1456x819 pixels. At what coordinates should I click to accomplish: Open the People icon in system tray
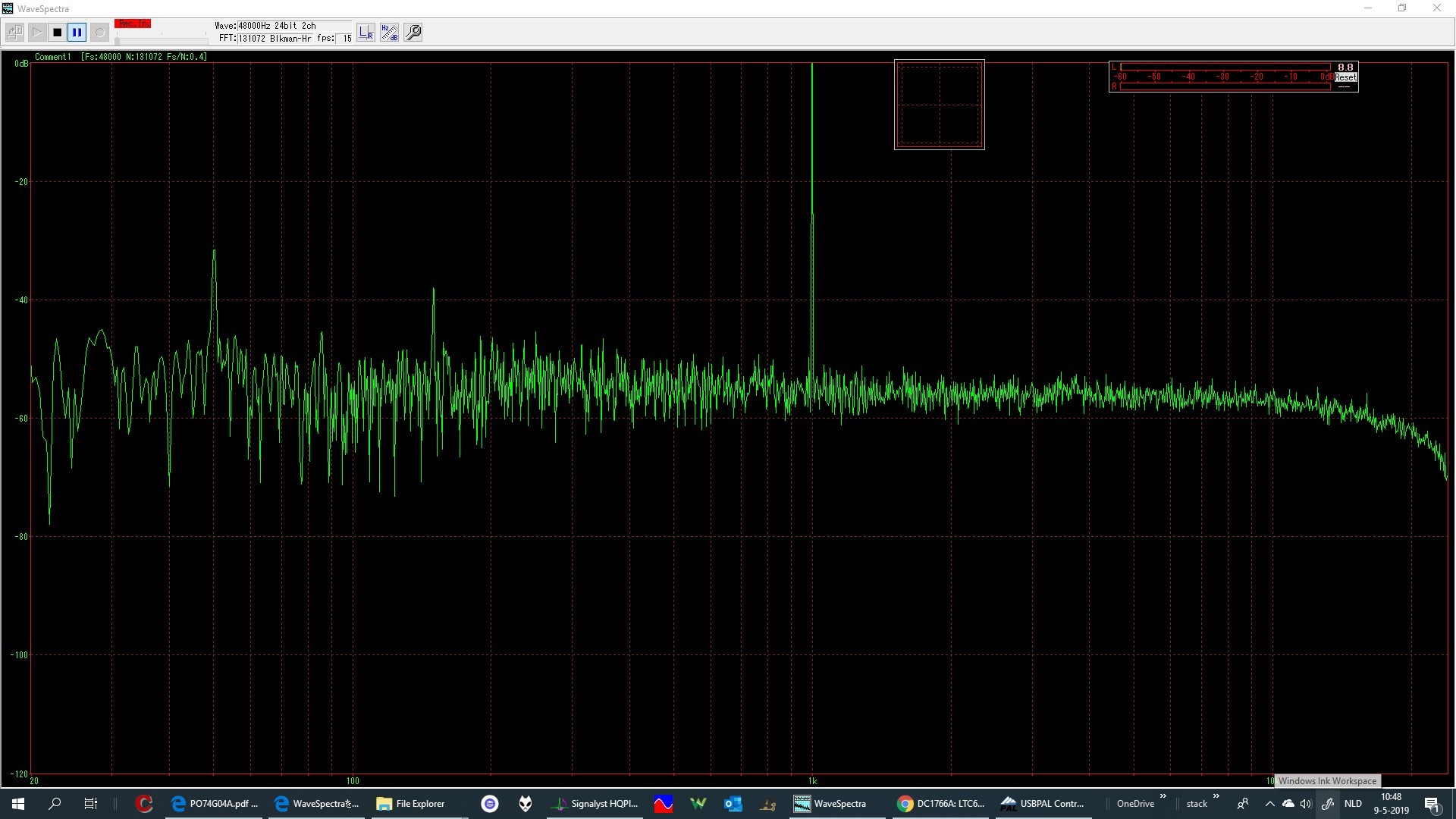pyautogui.click(x=1243, y=804)
